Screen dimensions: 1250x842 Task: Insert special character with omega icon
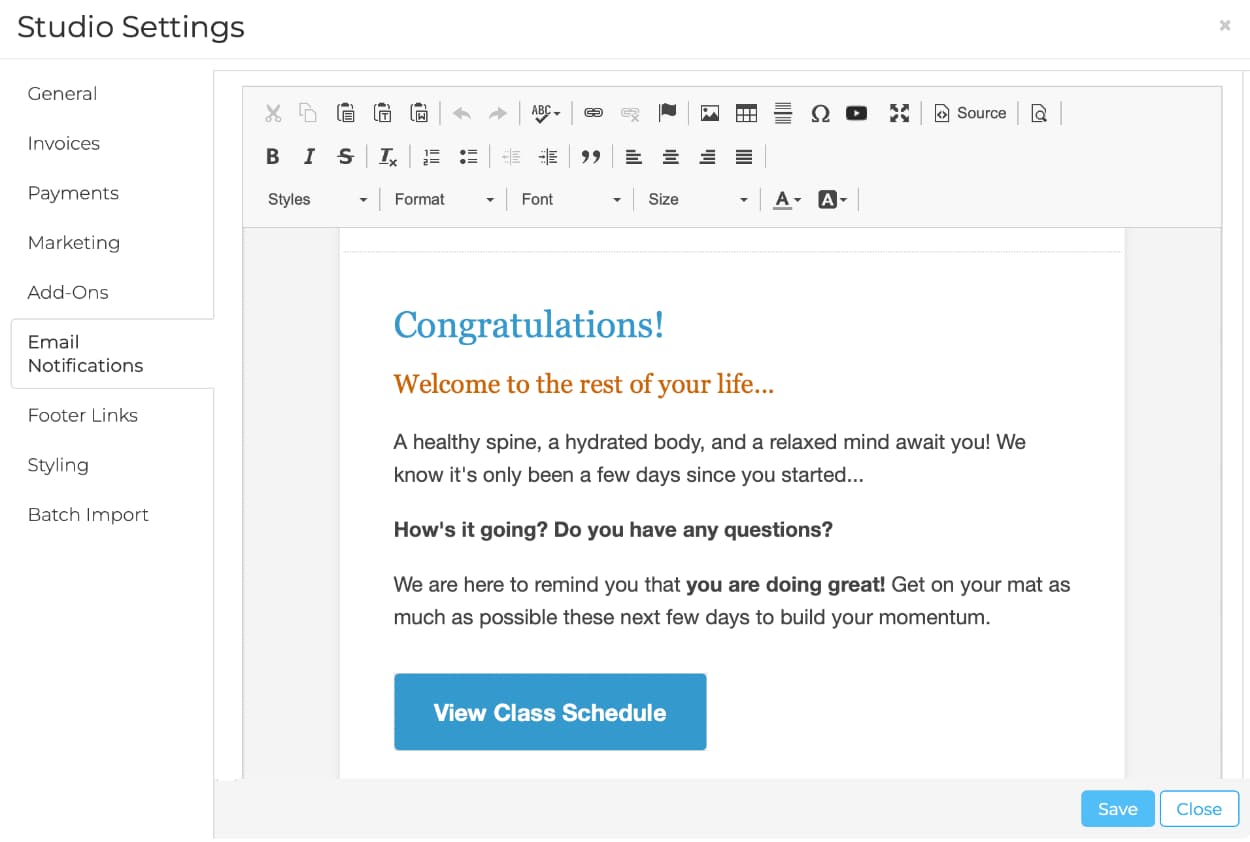click(x=820, y=113)
